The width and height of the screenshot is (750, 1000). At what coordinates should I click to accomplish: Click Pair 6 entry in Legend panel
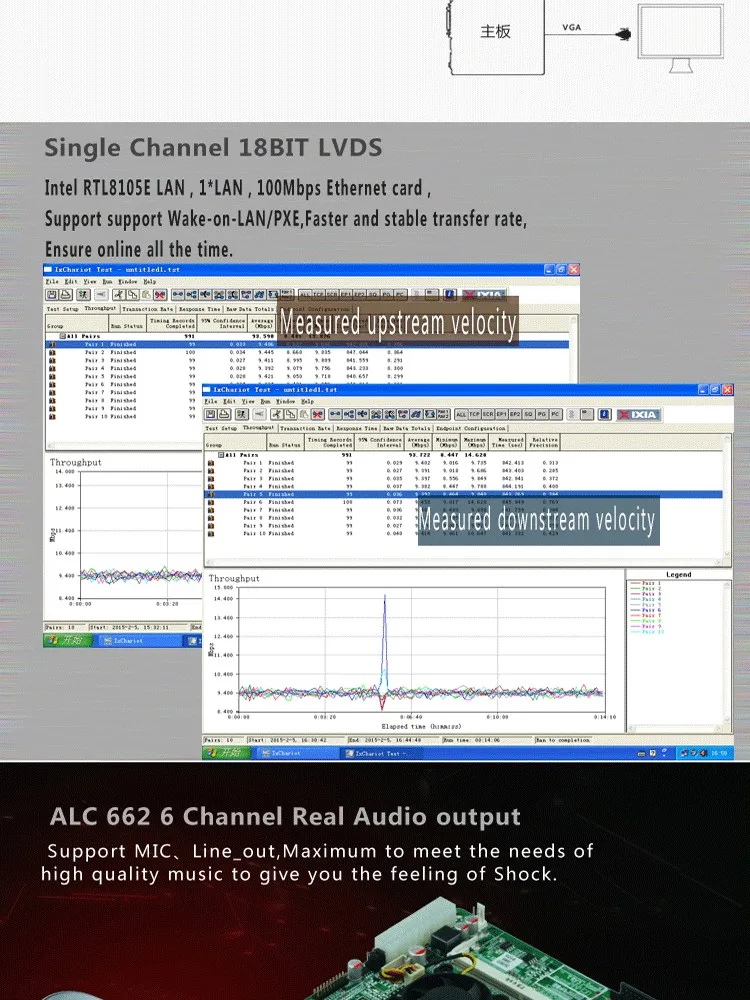coord(645,610)
